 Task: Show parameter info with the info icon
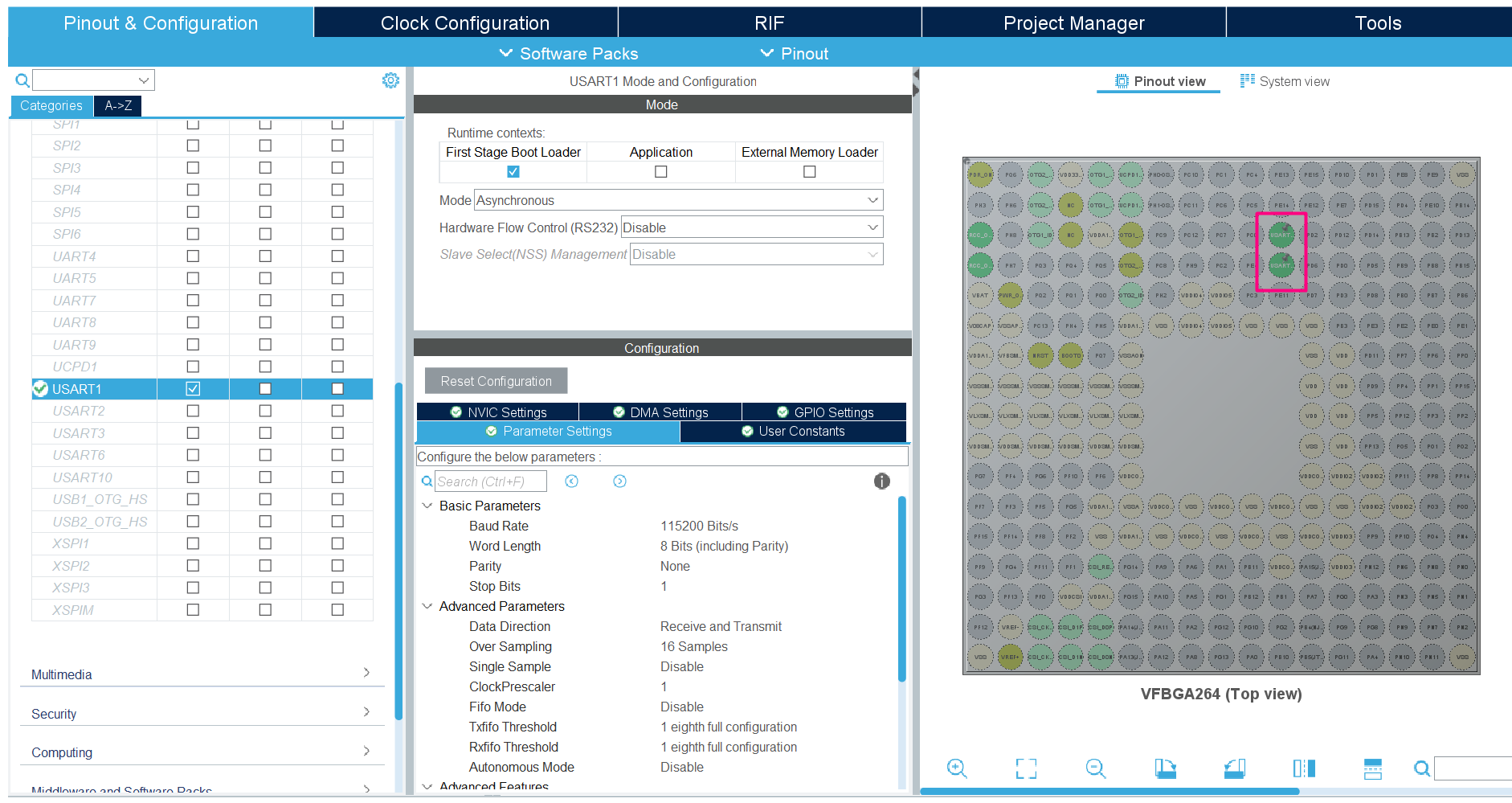pyautogui.click(x=881, y=481)
